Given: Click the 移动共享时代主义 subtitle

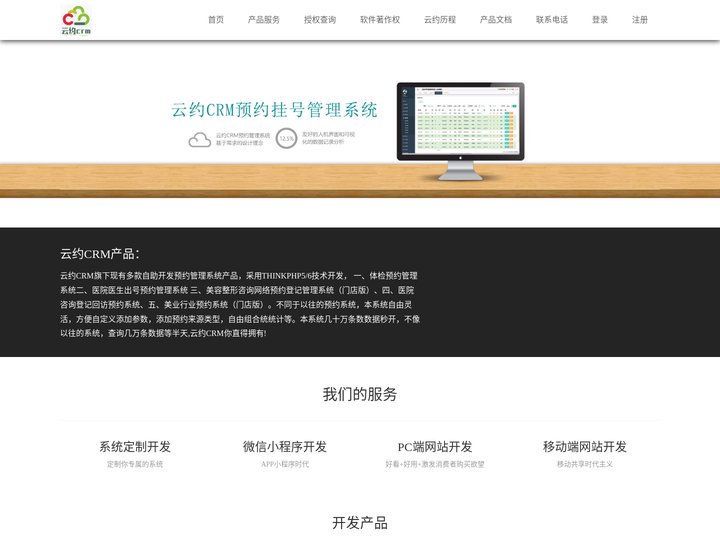Looking at the screenshot, I should point(585,464).
